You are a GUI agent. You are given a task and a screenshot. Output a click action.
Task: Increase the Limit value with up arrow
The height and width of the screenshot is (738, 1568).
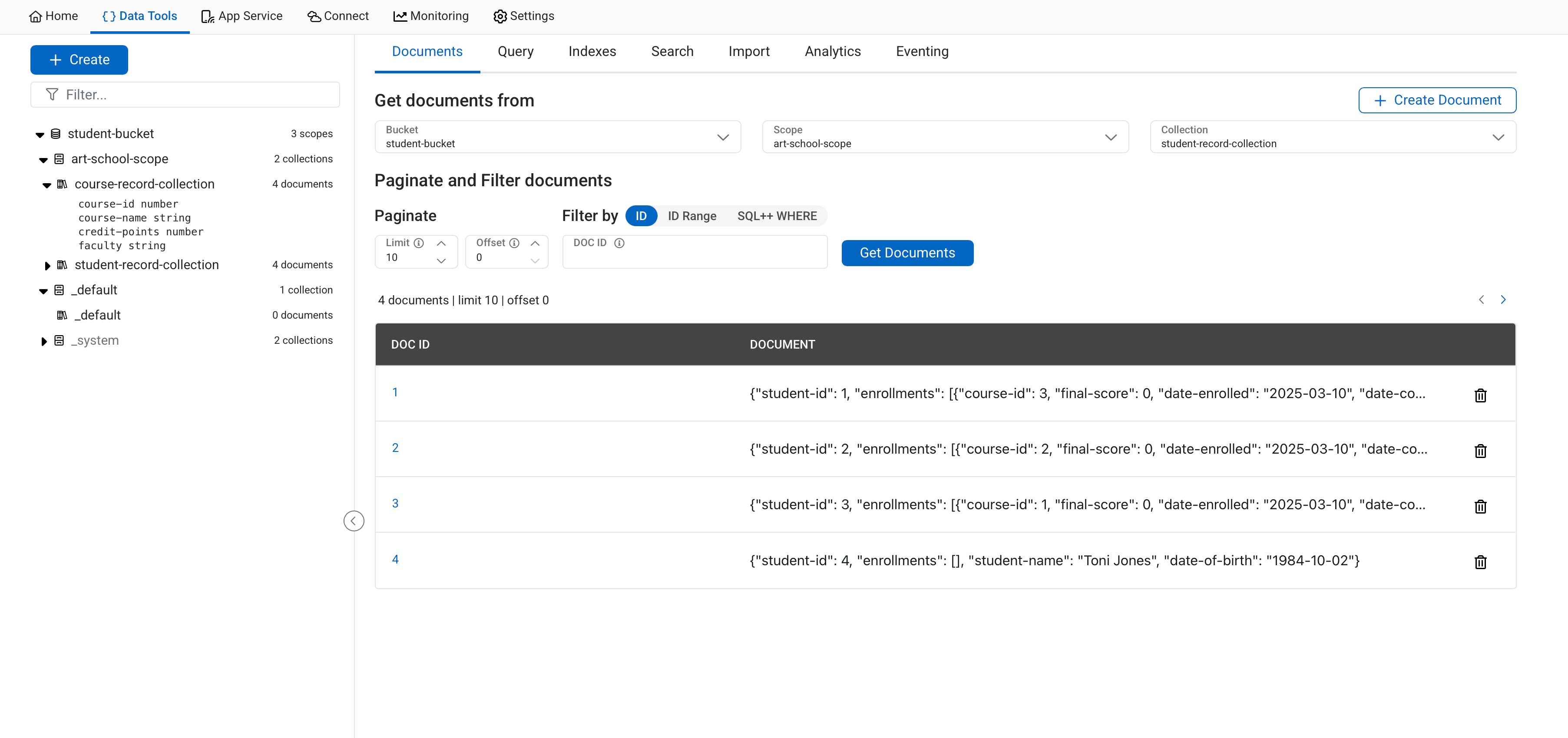(441, 244)
